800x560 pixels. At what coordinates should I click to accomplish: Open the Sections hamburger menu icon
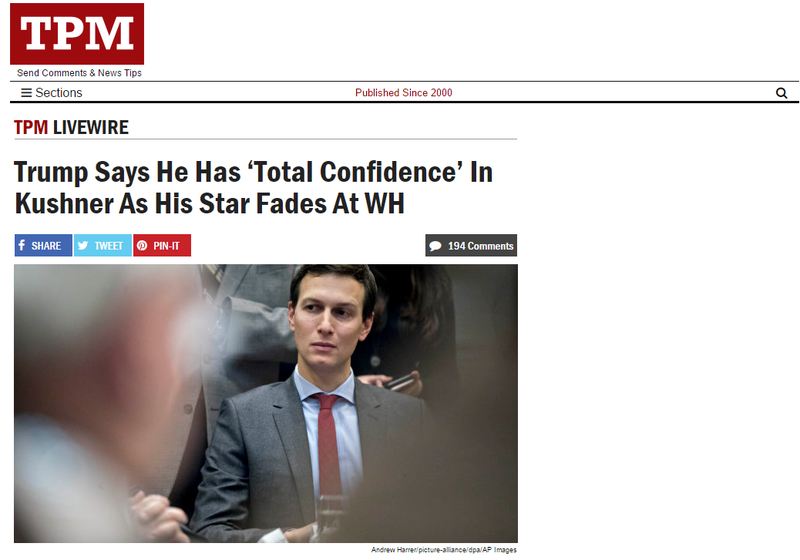(26, 93)
